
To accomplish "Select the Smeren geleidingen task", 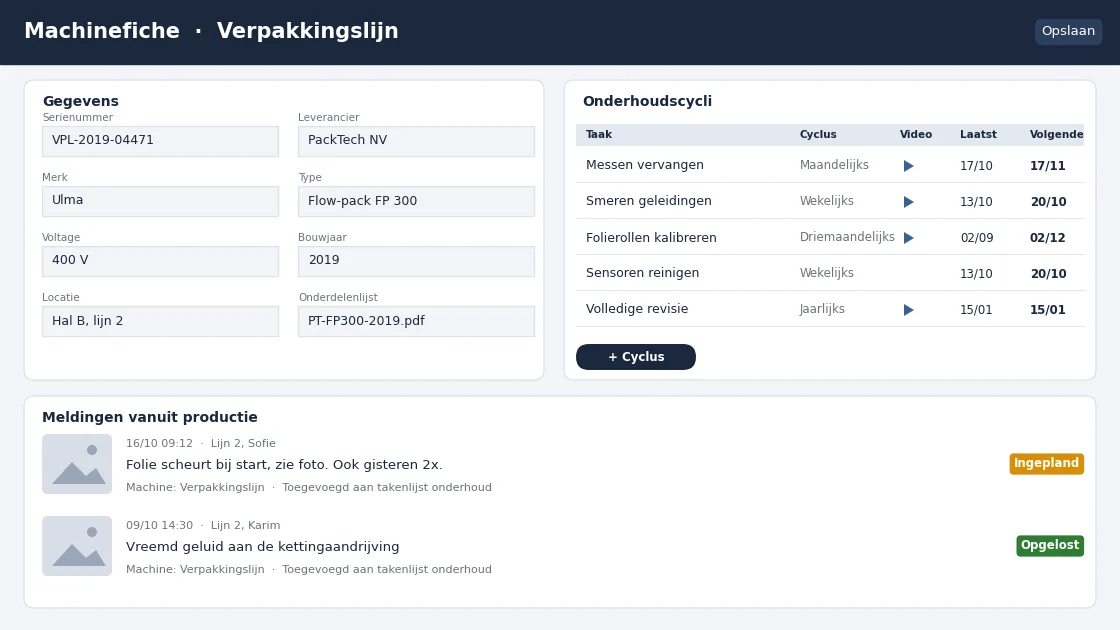I will (x=649, y=201).
